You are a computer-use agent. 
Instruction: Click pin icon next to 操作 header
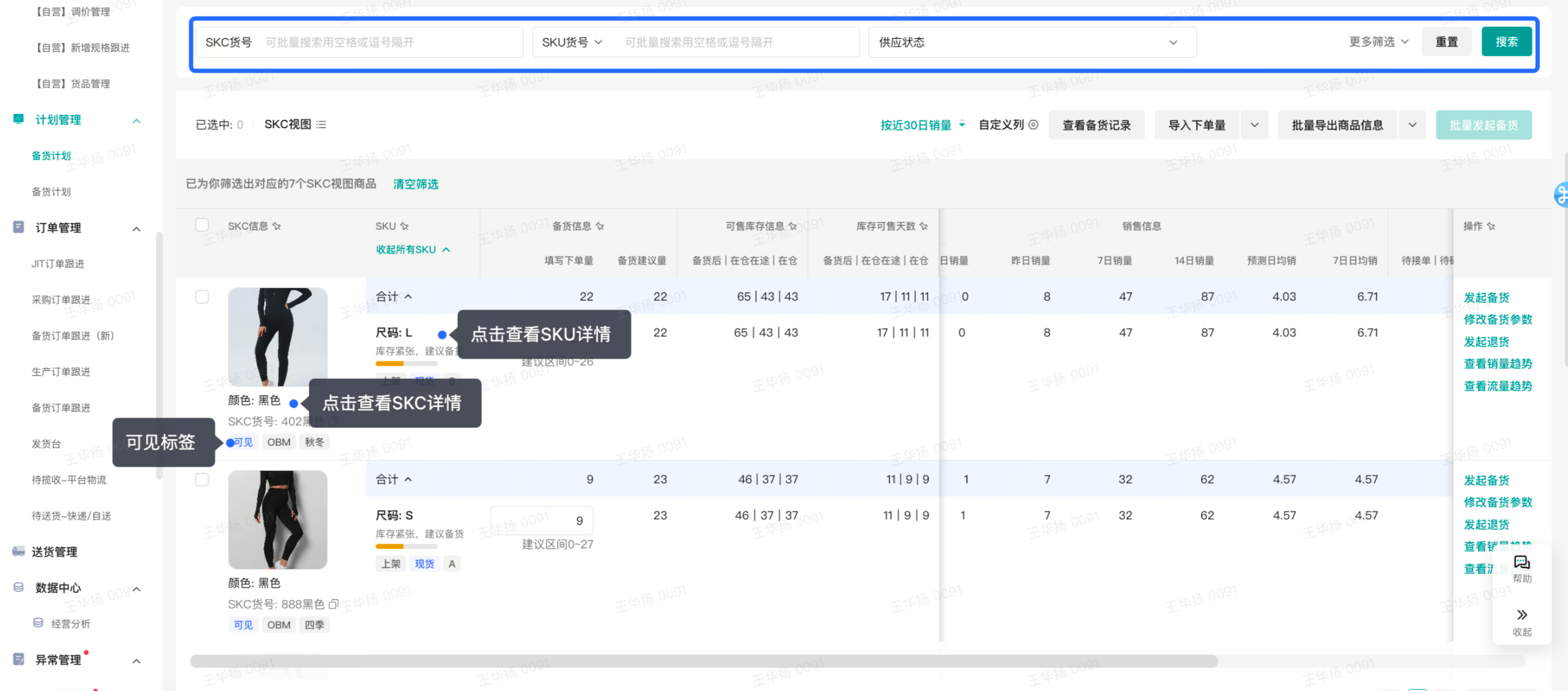[x=1491, y=226]
